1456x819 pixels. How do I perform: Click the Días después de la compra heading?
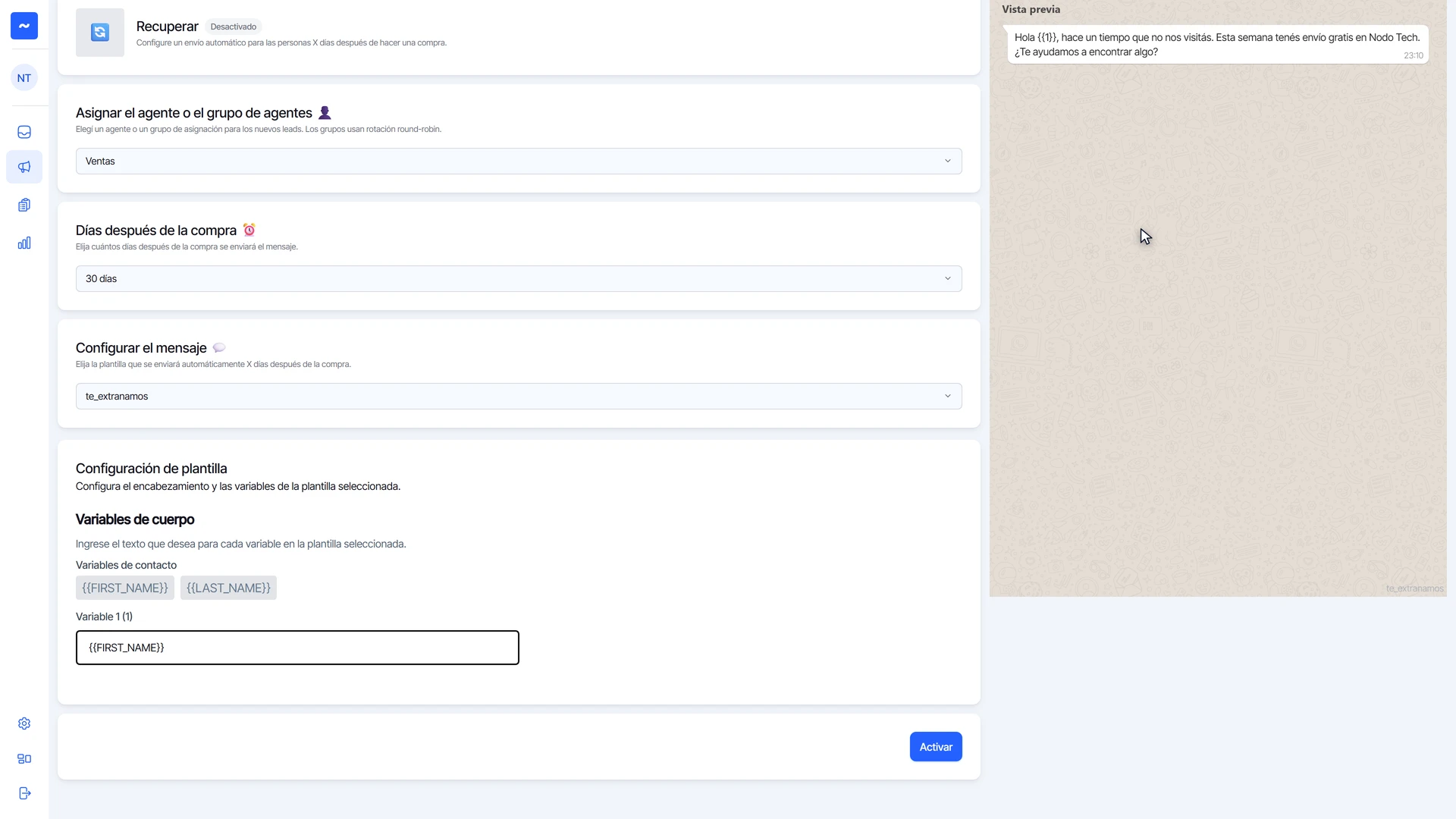(156, 231)
